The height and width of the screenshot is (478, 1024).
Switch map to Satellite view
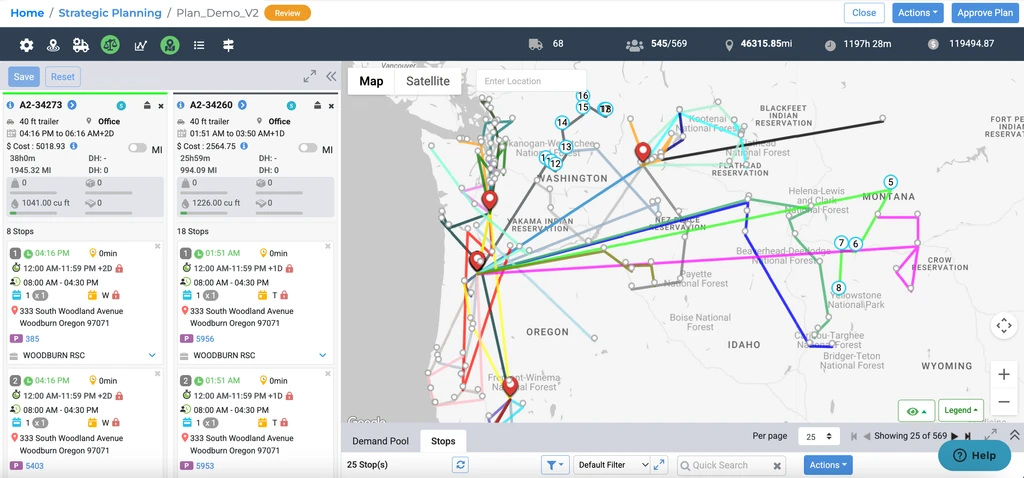[x=427, y=81]
